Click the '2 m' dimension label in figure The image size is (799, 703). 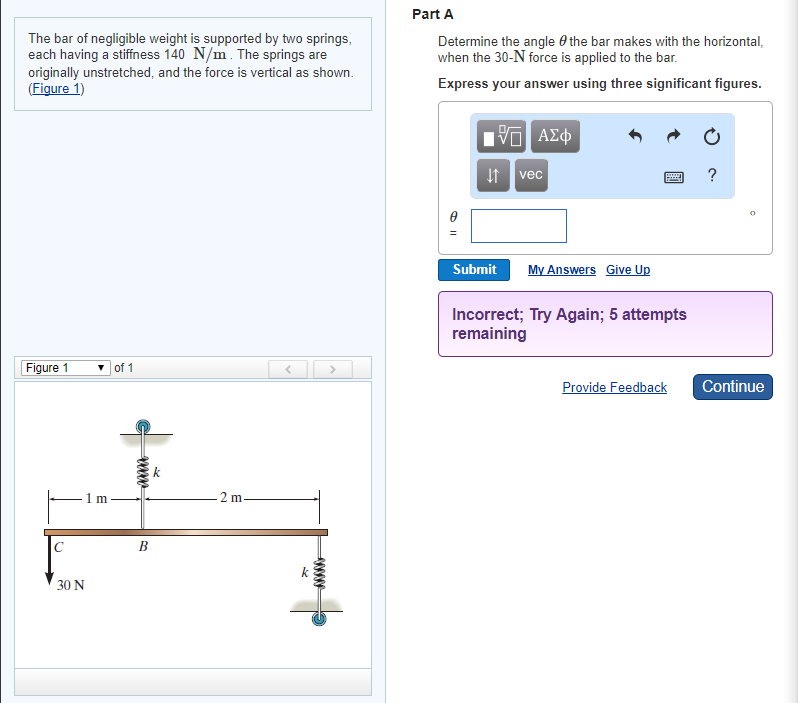[231, 497]
